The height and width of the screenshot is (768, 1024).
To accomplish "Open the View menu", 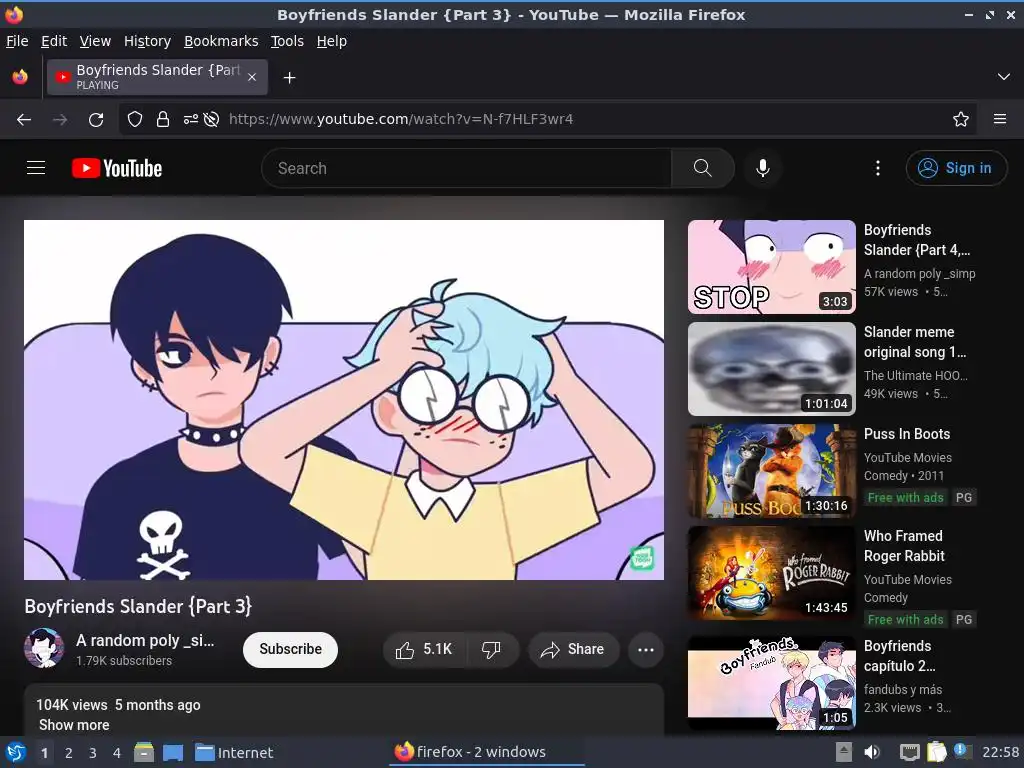I will point(95,41).
